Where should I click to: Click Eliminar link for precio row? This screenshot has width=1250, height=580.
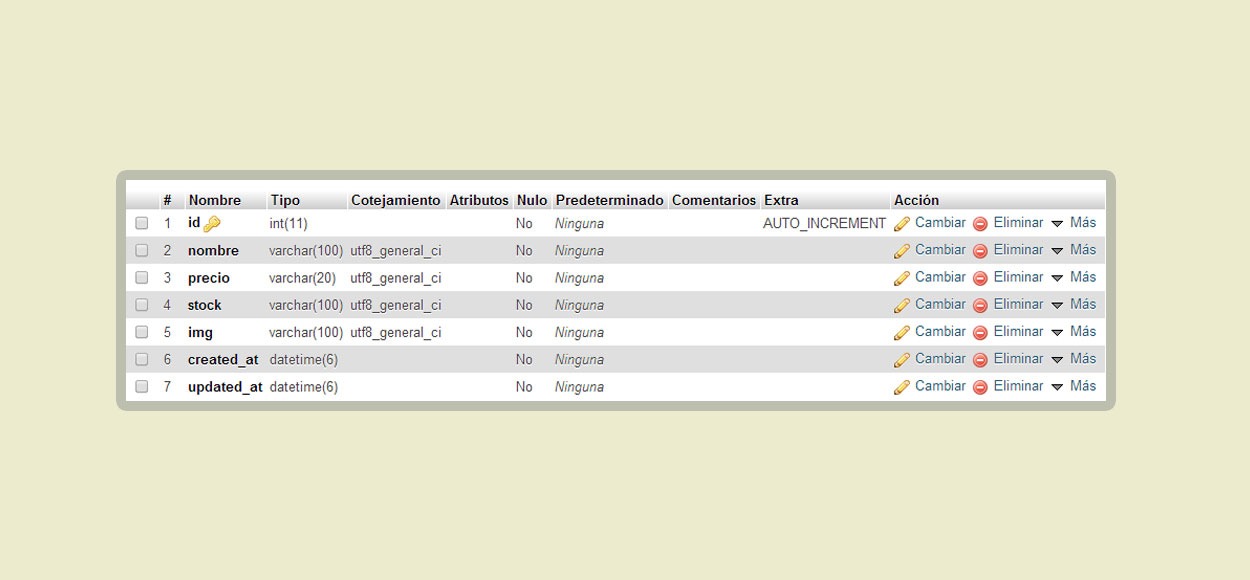1018,277
